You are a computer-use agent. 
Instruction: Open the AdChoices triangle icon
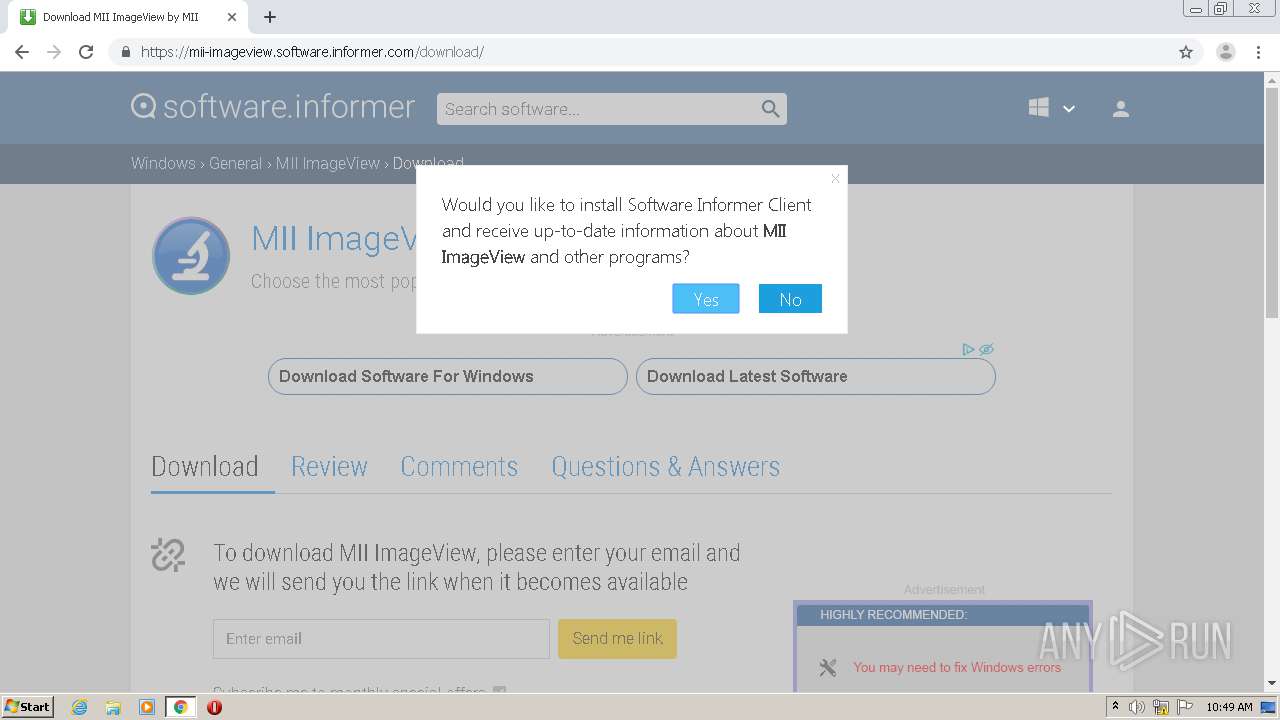pyautogui.click(x=968, y=349)
